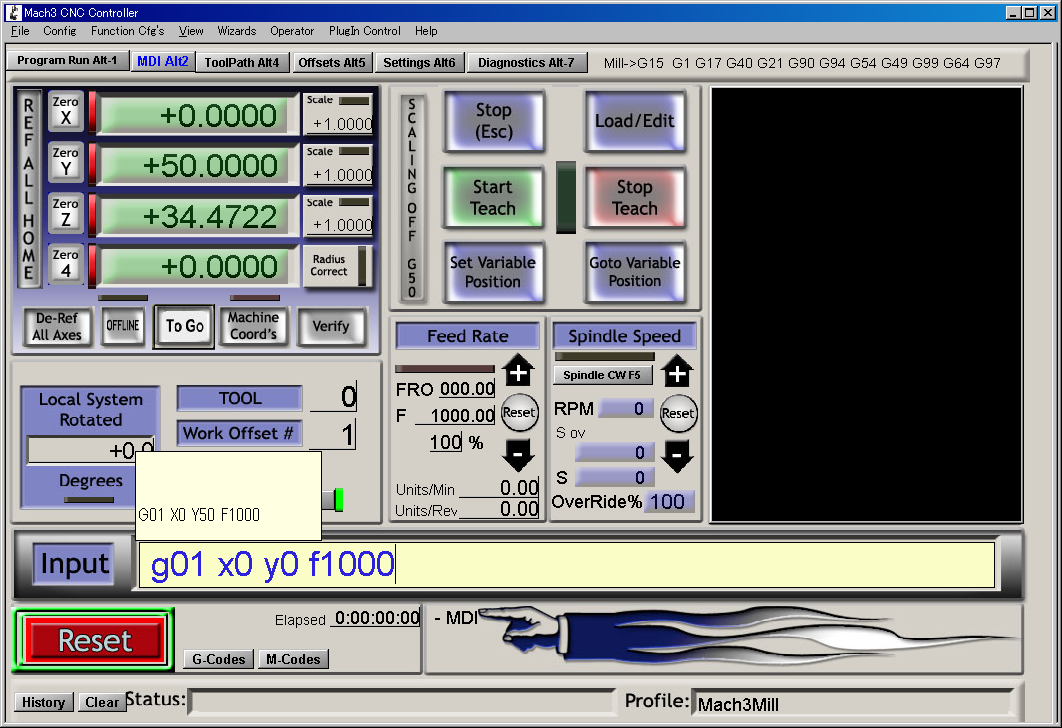
Task: Increase the spindle speed override arrow
Action: 678,373
